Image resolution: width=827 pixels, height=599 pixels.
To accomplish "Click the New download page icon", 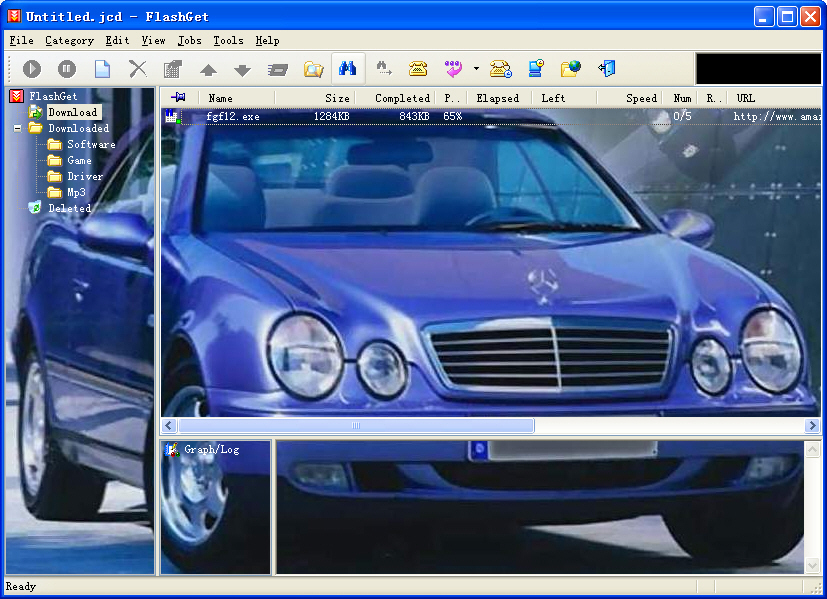I will pos(102,69).
